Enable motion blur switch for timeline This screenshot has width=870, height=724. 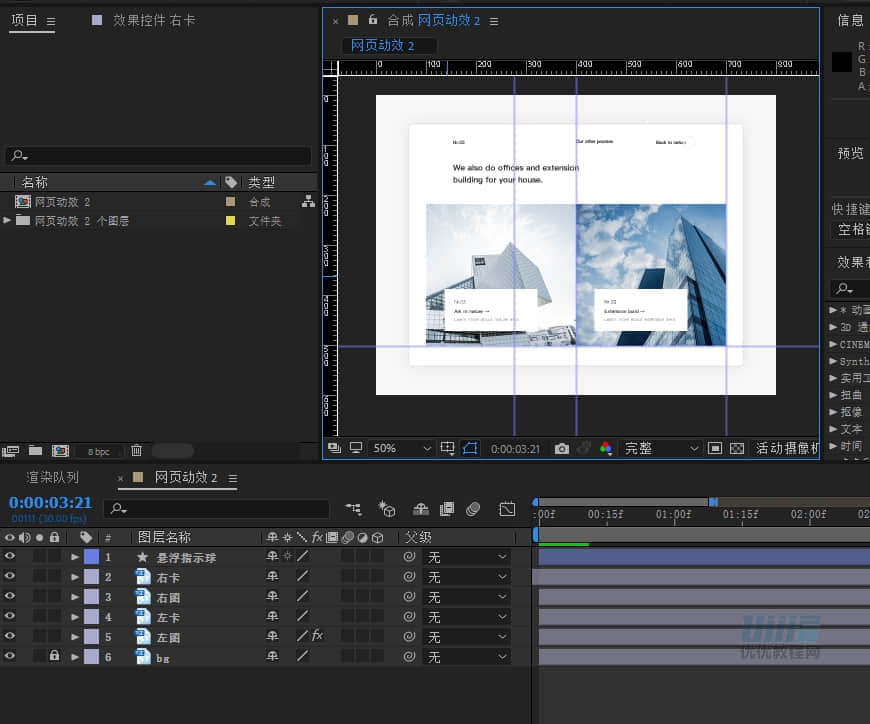[x=474, y=509]
